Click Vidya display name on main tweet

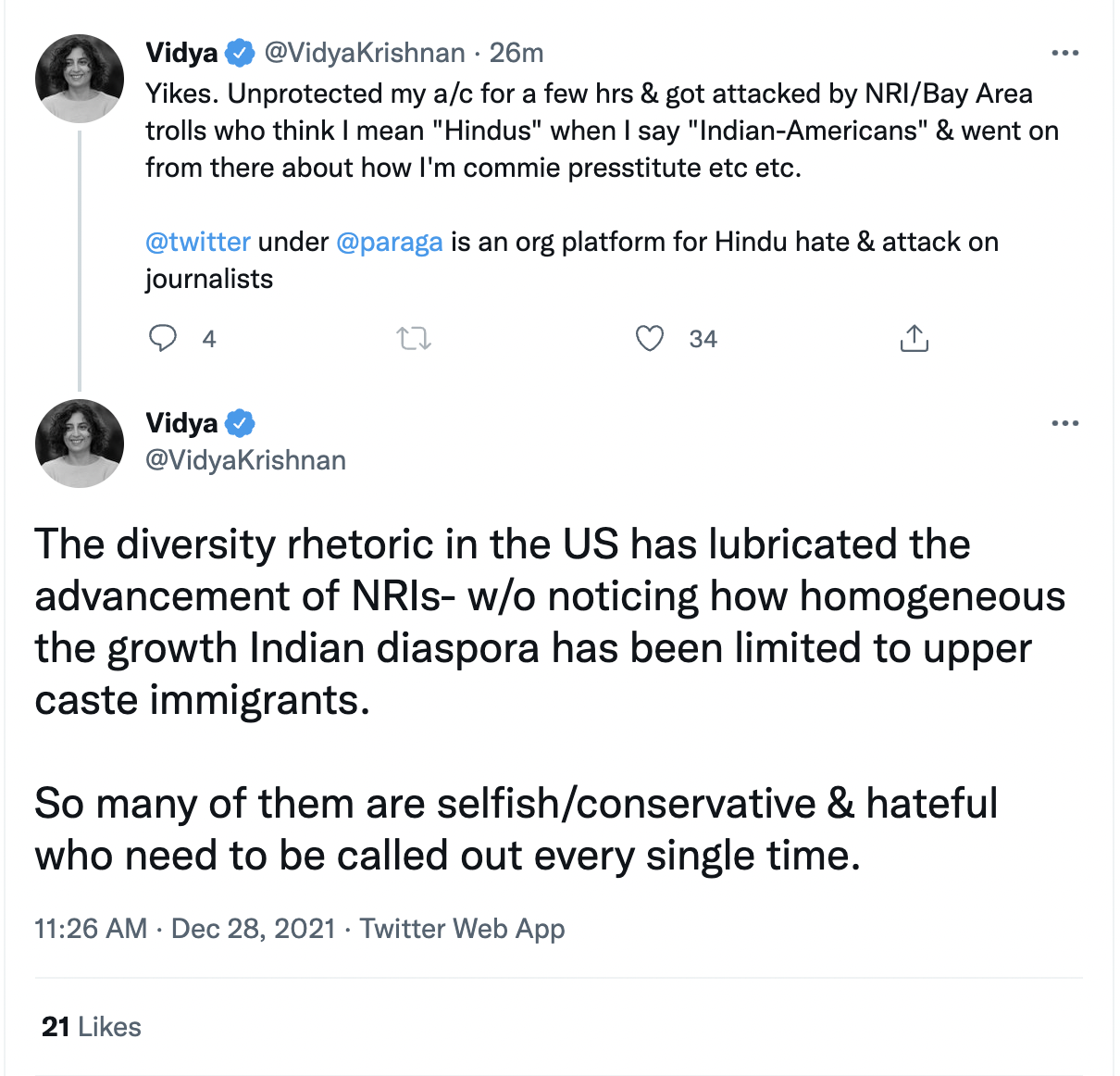pyautogui.click(x=181, y=423)
